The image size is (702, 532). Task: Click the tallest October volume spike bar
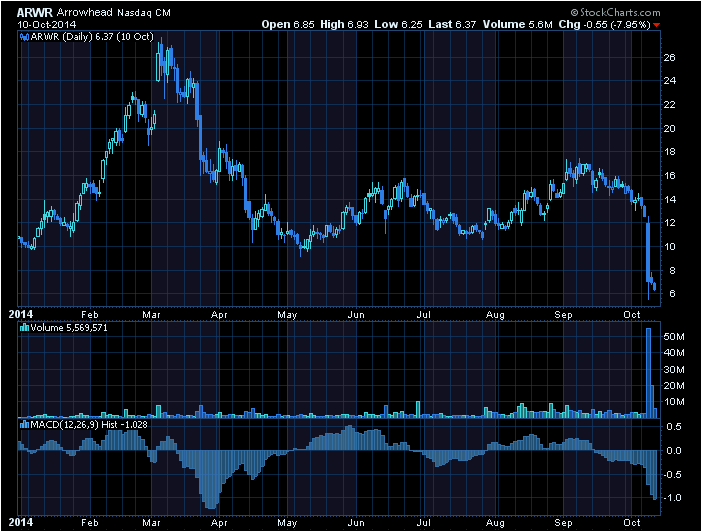[x=648, y=373]
